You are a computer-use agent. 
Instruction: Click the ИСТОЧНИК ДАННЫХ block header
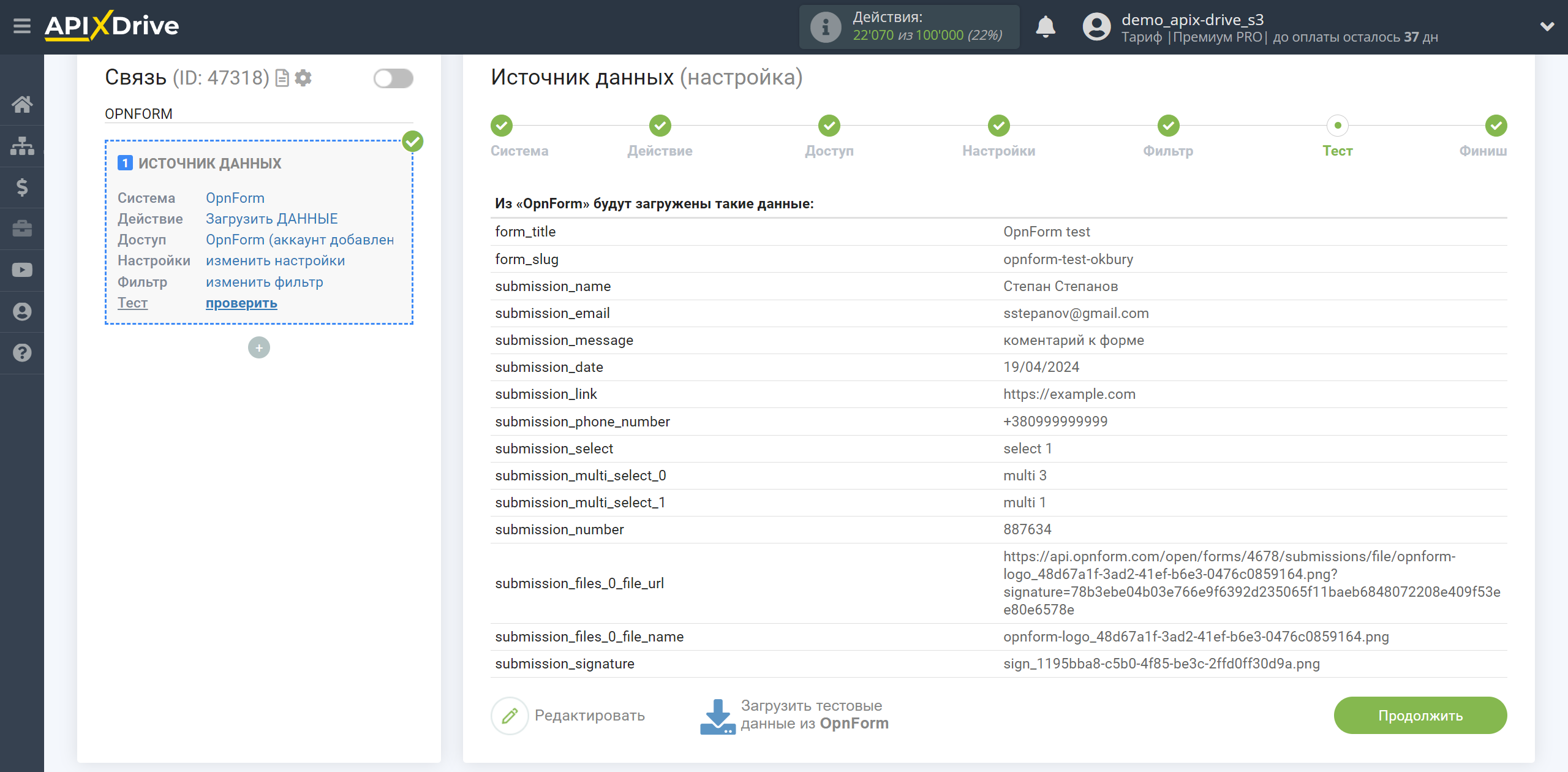click(x=209, y=164)
